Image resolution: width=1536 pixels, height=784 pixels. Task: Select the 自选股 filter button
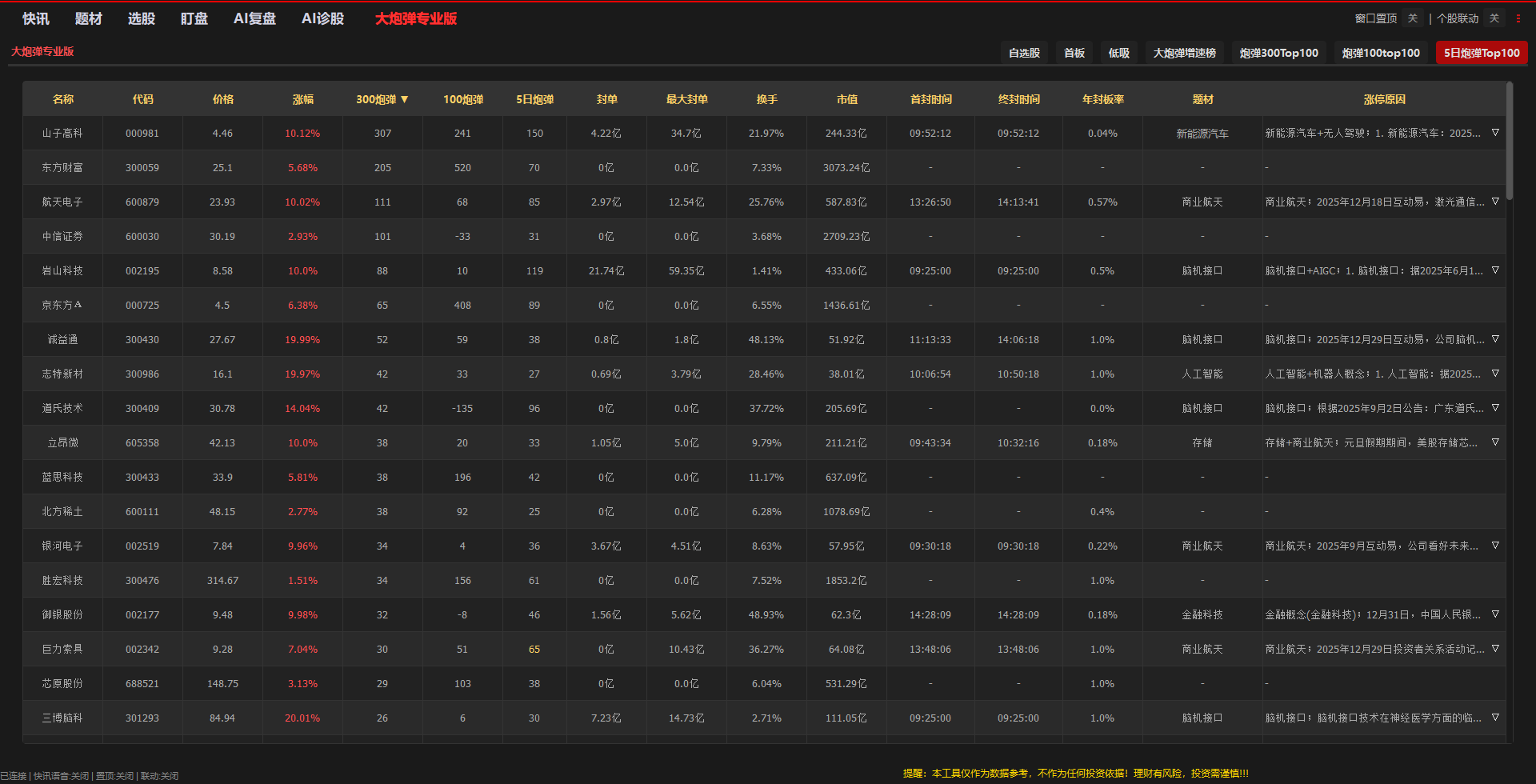[1024, 53]
